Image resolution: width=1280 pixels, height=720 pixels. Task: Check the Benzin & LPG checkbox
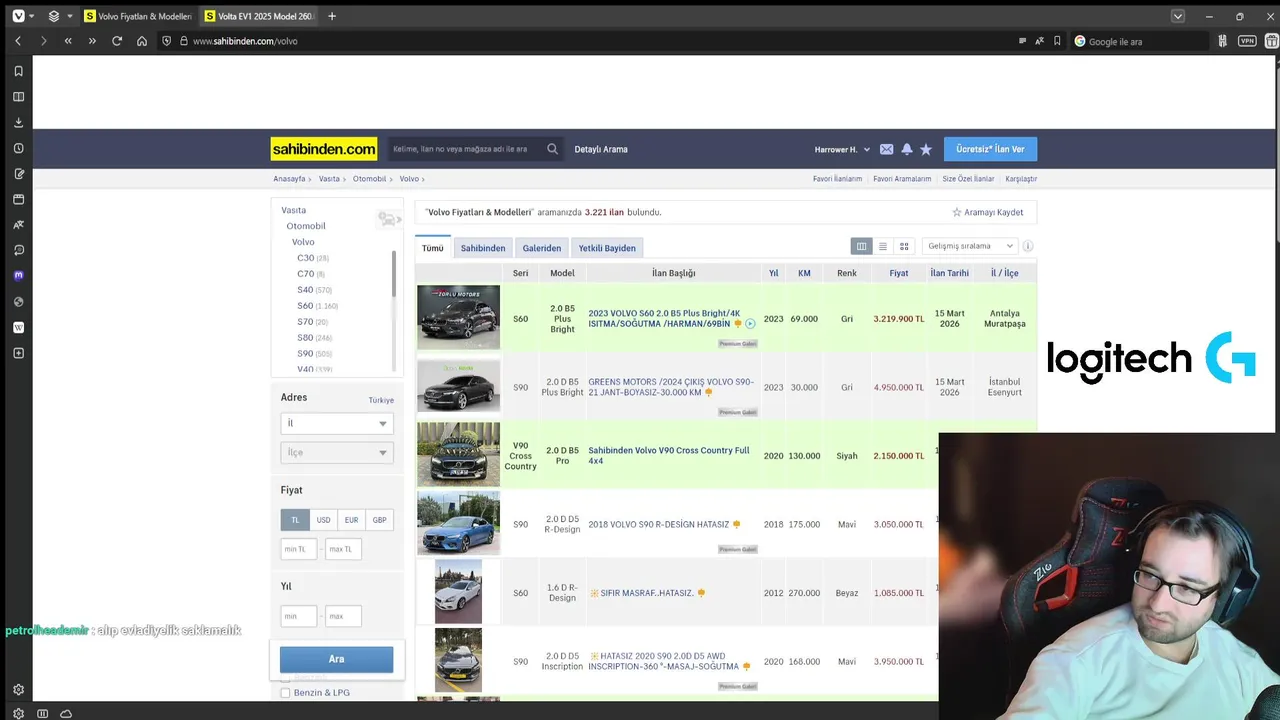click(285, 692)
